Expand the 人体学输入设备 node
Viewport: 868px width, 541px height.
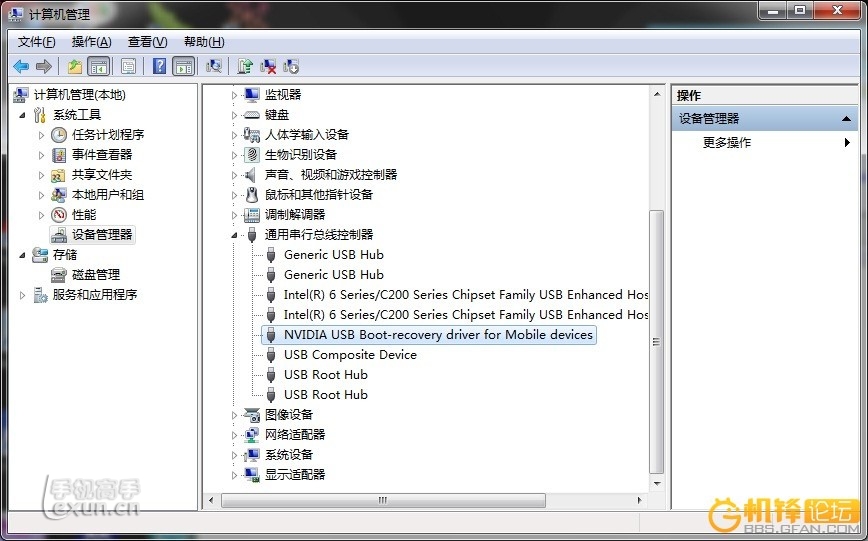click(x=234, y=135)
